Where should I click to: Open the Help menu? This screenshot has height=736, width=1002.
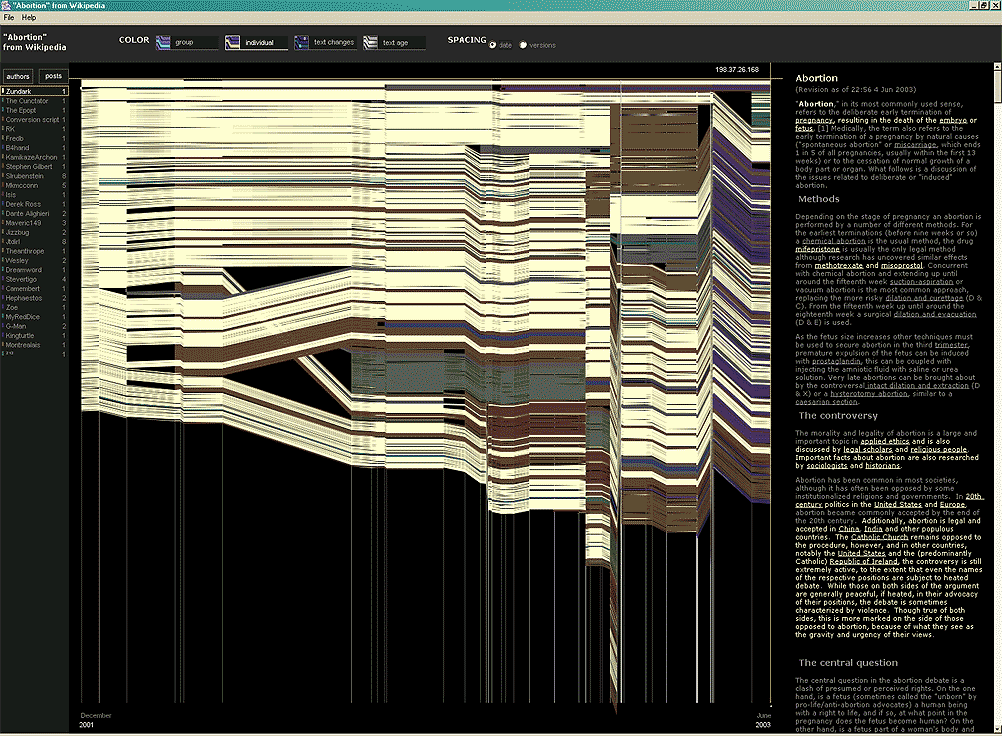point(29,18)
